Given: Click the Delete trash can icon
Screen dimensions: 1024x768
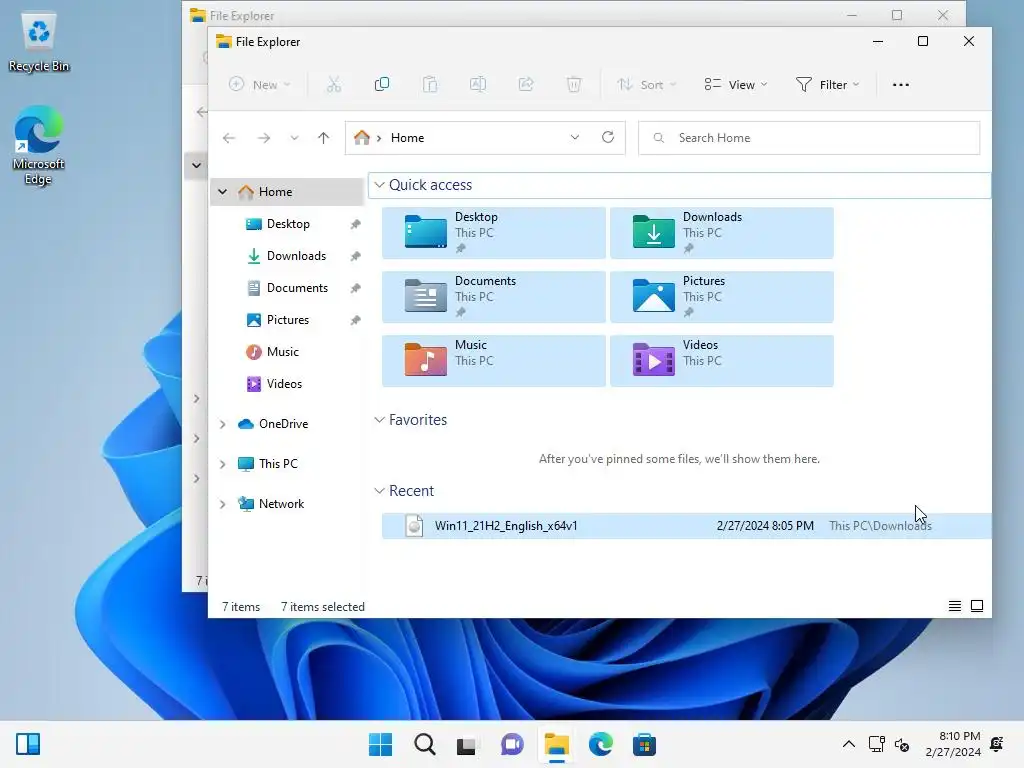Looking at the screenshot, I should coord(573,84).
